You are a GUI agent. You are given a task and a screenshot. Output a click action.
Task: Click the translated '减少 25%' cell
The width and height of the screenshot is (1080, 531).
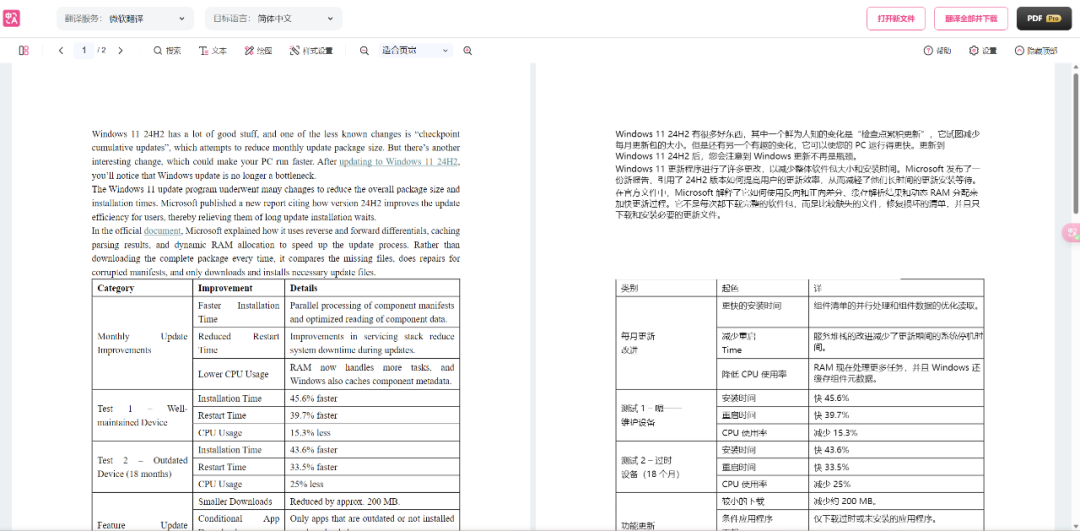(896, 484)
